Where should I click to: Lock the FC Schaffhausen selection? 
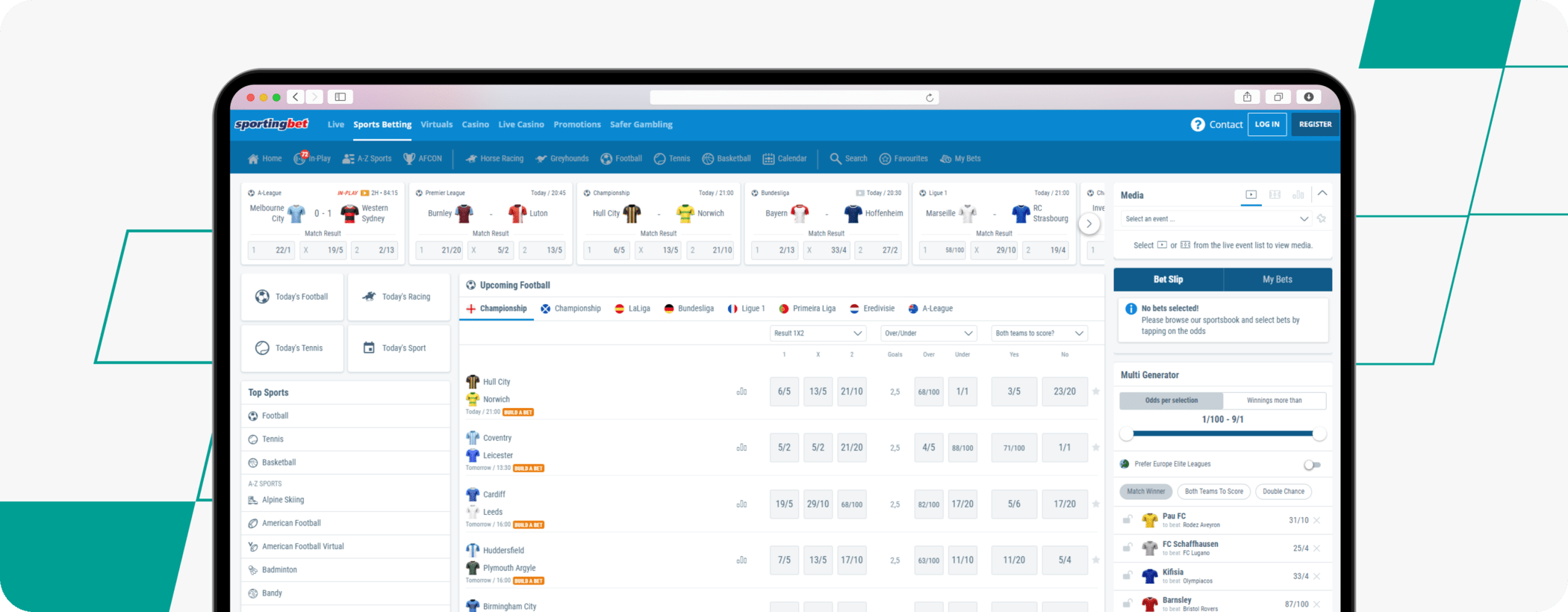[1127, 548]
